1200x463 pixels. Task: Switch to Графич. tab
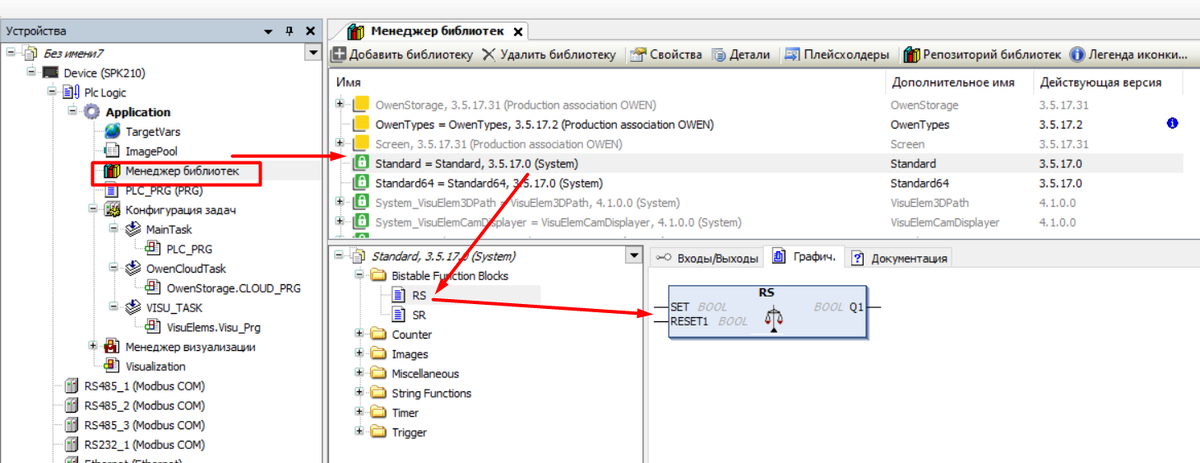click(805, 257)
